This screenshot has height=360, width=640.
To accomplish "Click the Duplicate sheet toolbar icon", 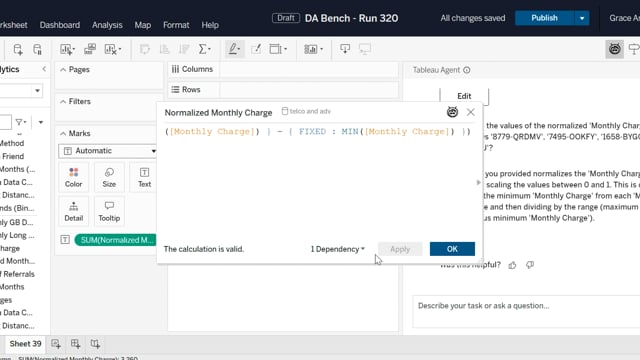I will pos(90,49).
